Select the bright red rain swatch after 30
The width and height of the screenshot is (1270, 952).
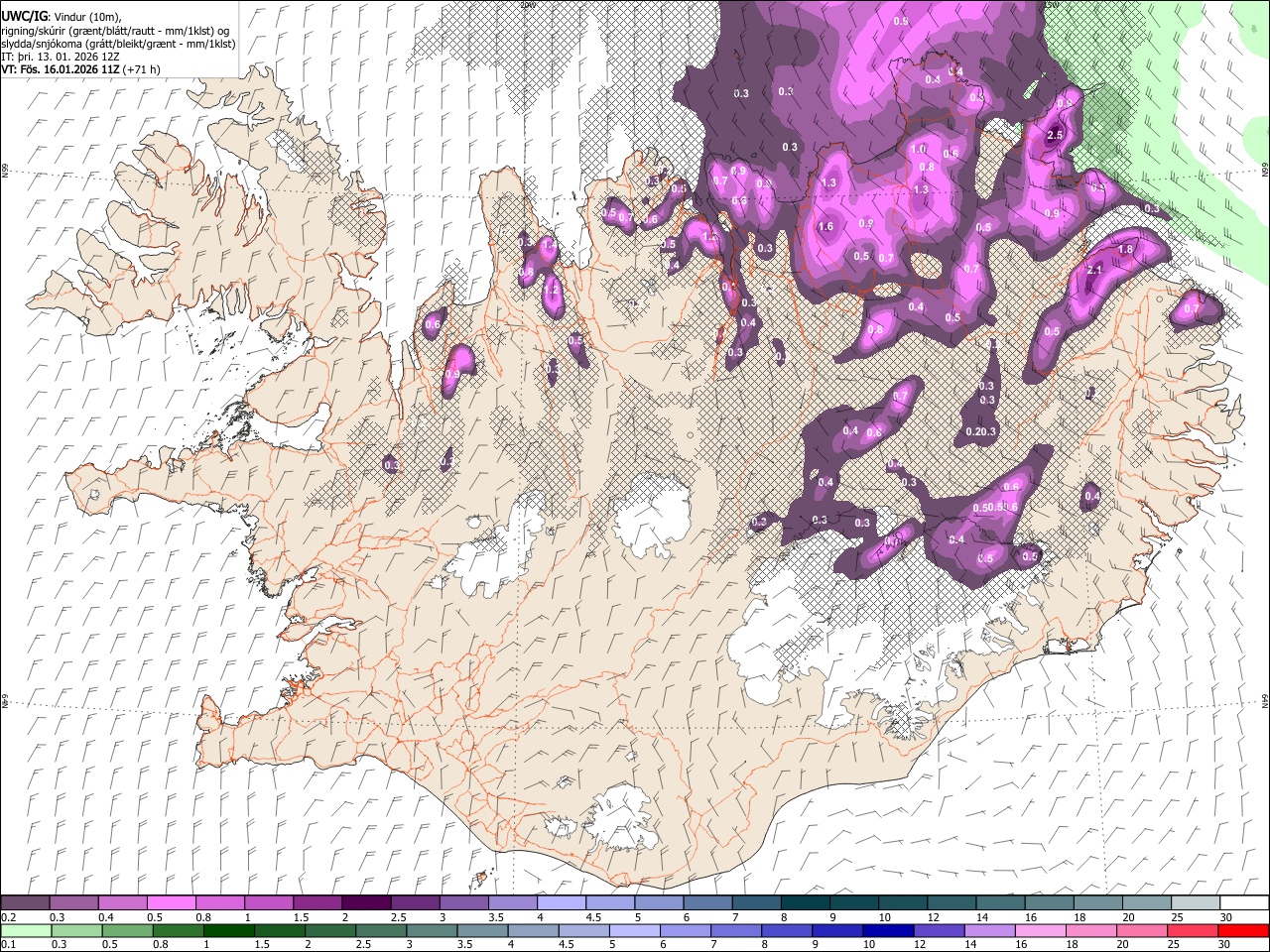pyautogui.click(x=1242, y=931)
